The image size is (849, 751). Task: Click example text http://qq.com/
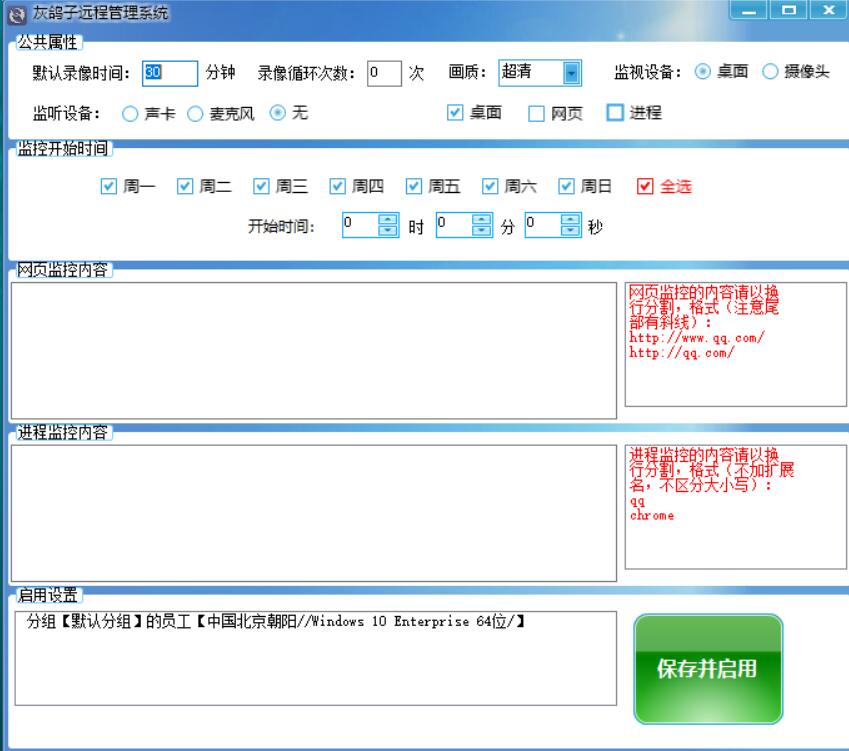click(x=681, y=353)
